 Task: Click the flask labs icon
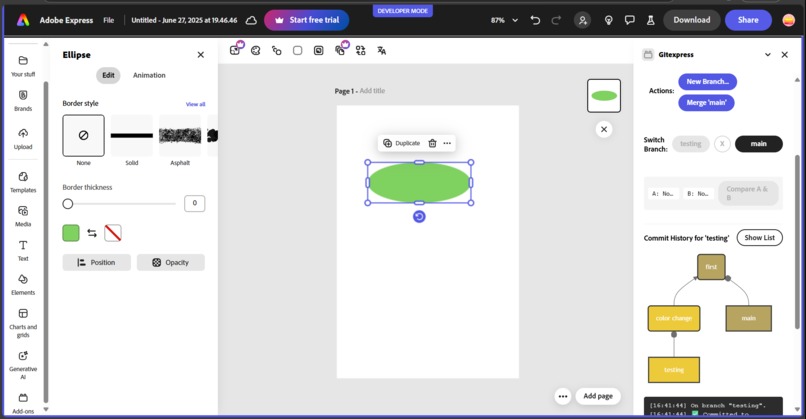click(650, 20)
